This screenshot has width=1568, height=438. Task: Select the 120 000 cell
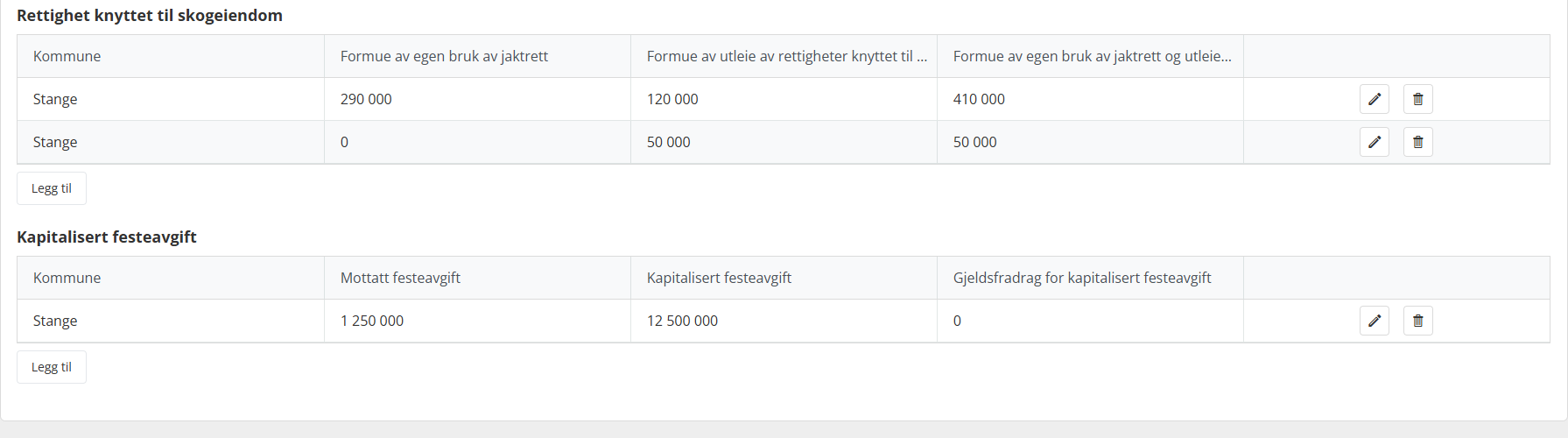(x=784, y=99)
